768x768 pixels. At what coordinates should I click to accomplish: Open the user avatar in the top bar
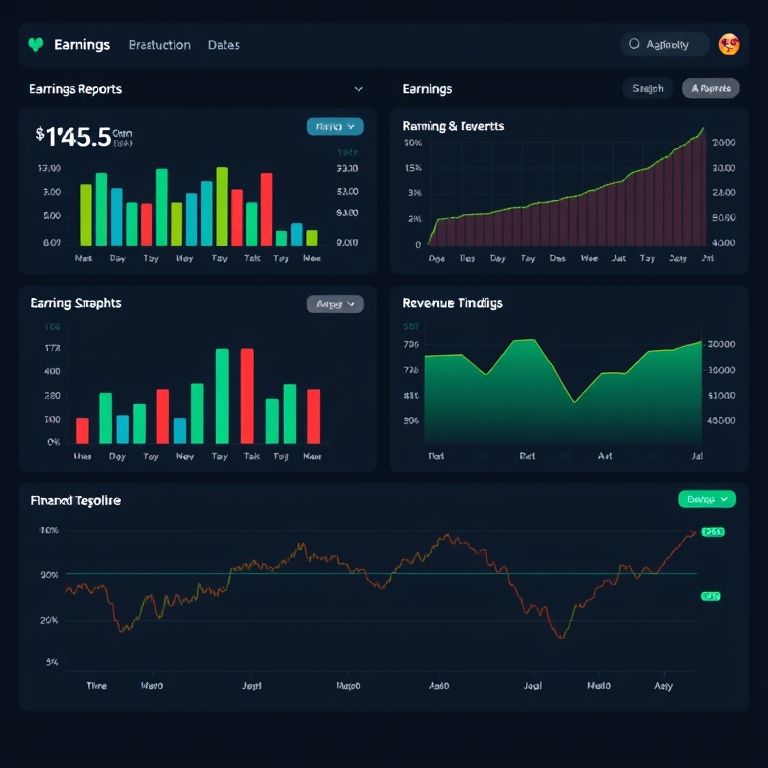coord(729,44)
